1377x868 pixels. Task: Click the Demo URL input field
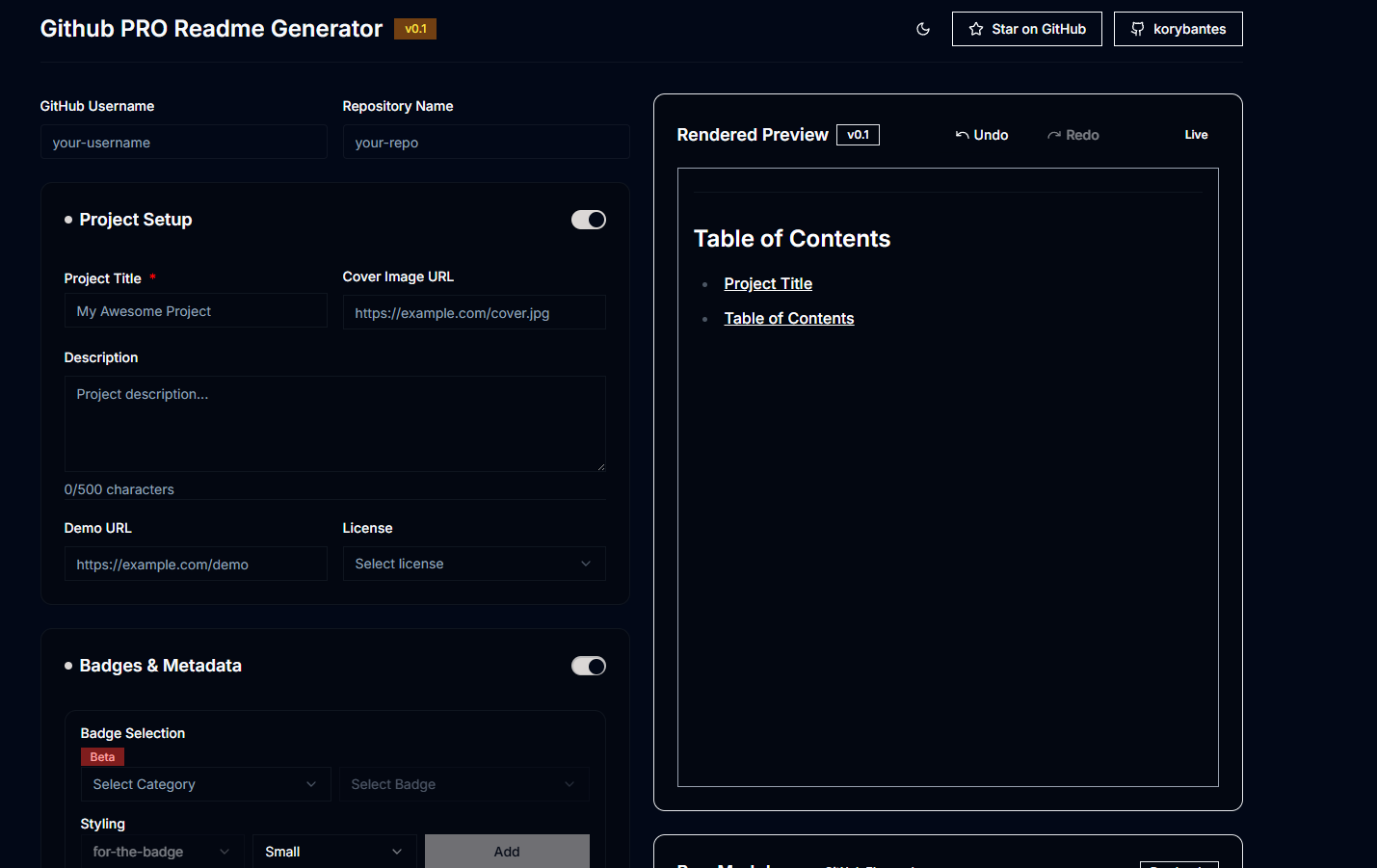click(196, 564)
